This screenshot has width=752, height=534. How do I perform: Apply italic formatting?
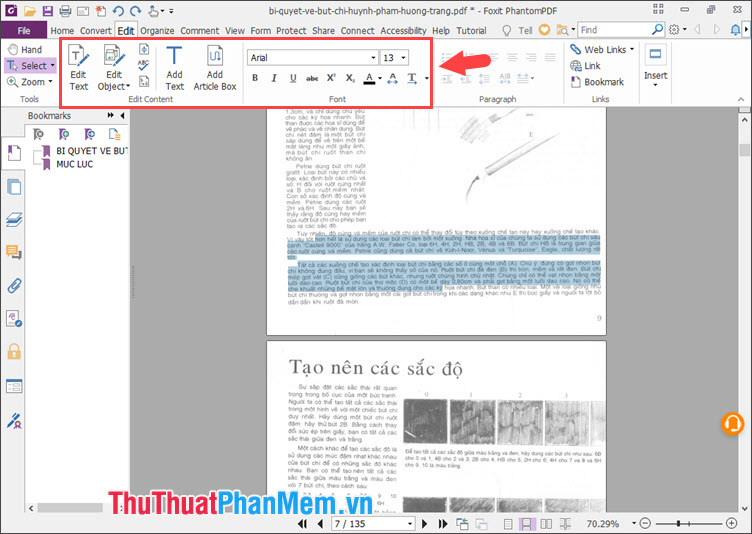pos(274,78)
